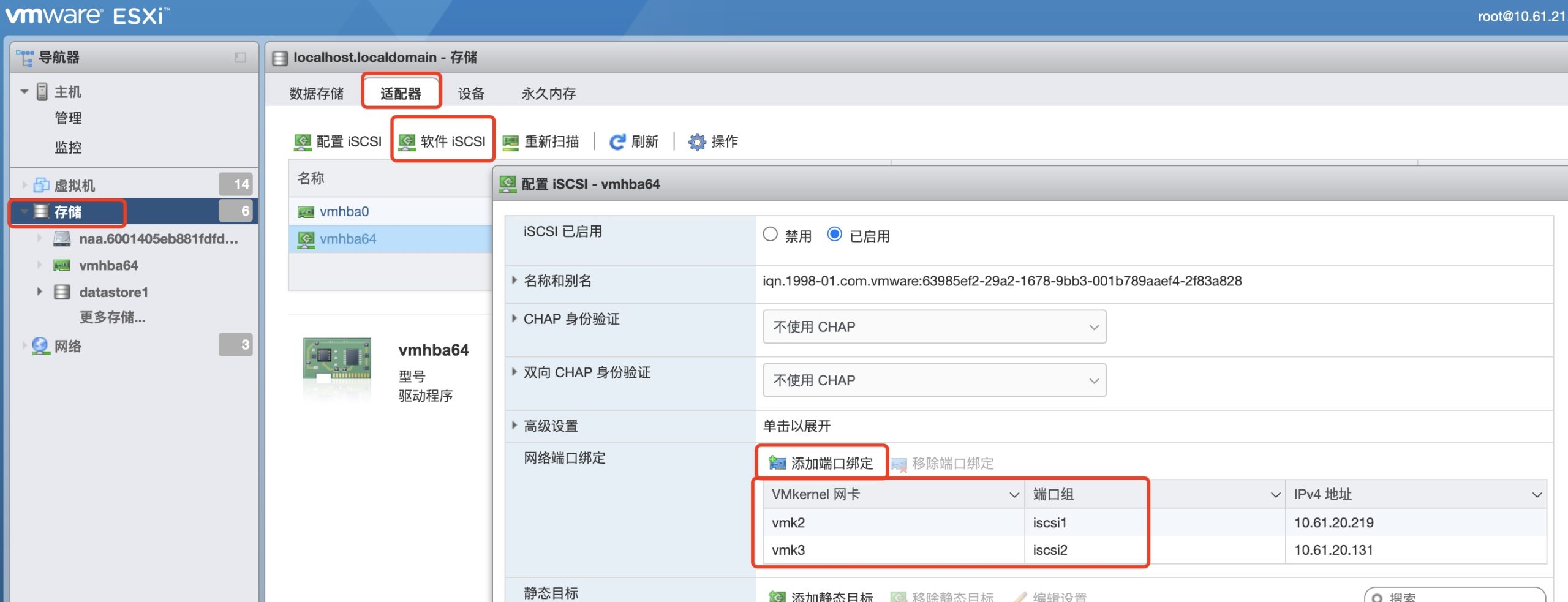
Task: Click the naa.6001405eb881fdfd disk icon
Action: click(x=62, y=239)
